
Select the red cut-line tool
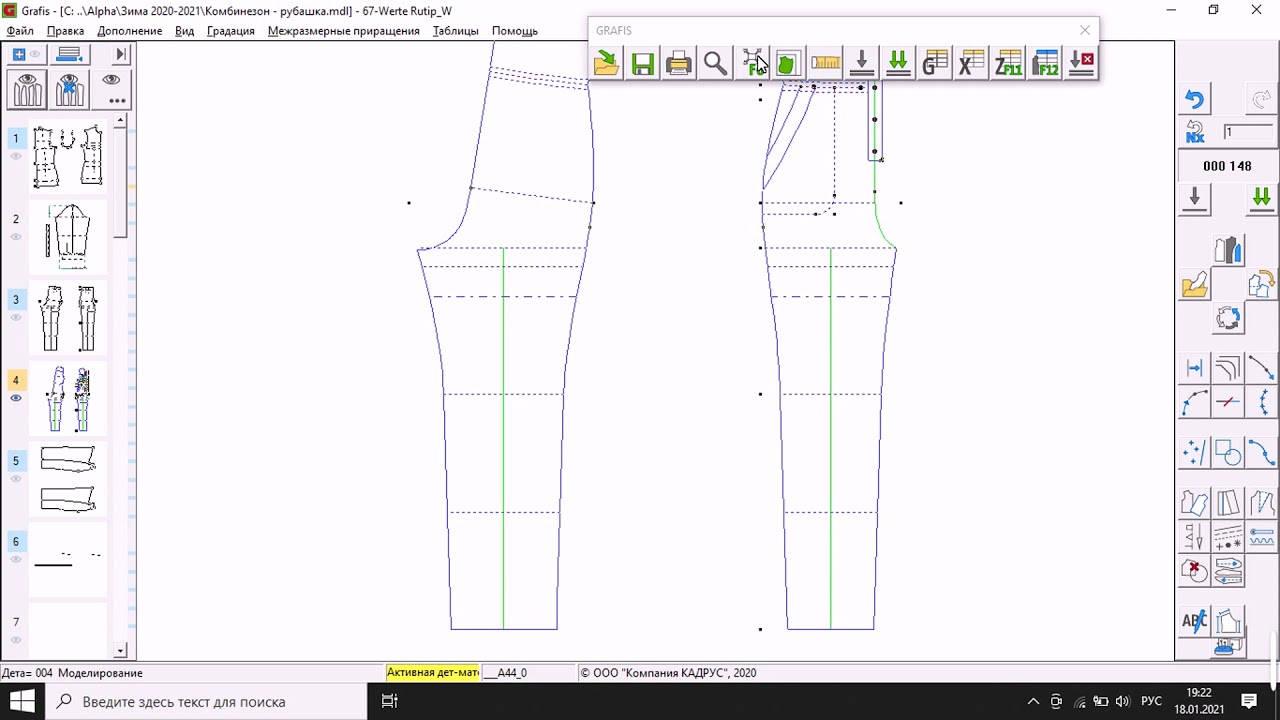pyautogui.click(x=1228, y=402)
